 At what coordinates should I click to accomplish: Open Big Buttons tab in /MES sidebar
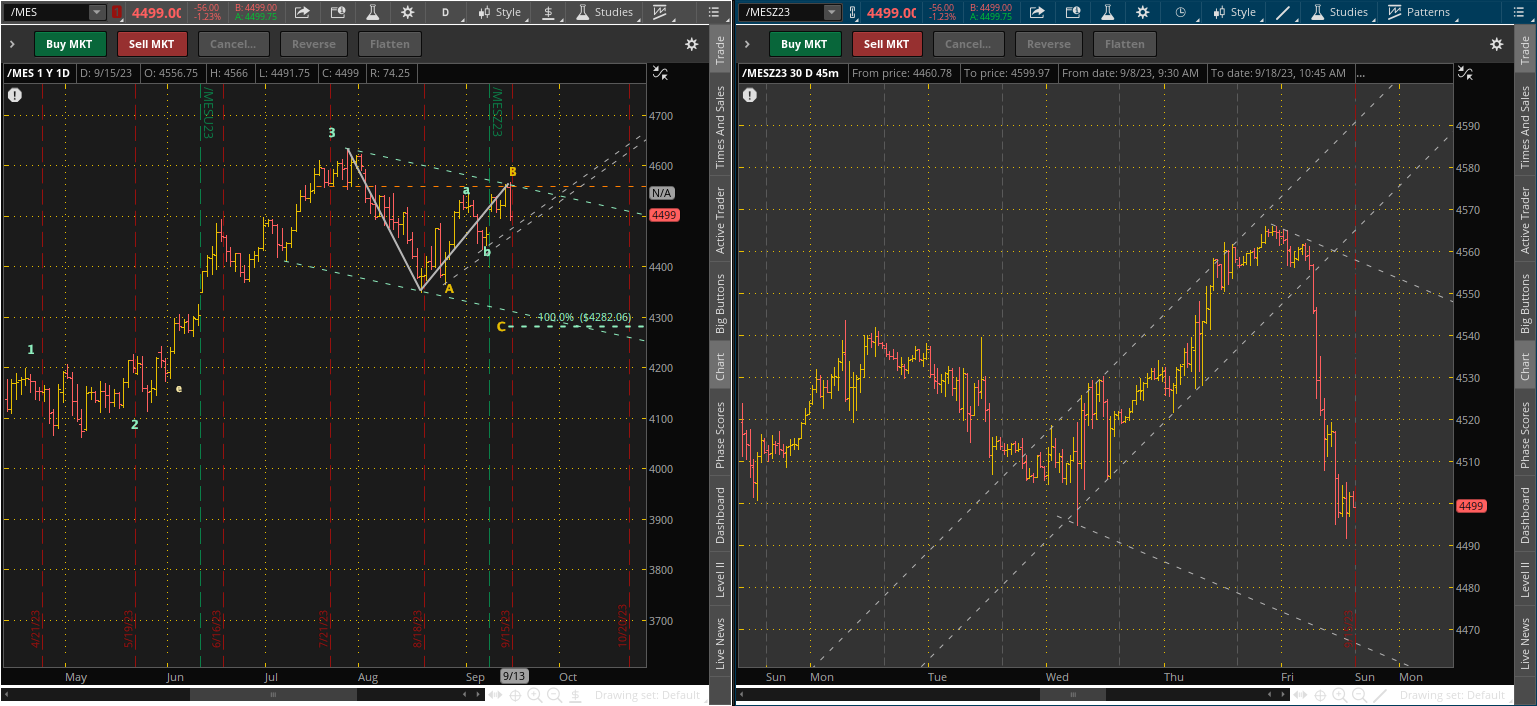pyautogui.click(x=718, y=300)
